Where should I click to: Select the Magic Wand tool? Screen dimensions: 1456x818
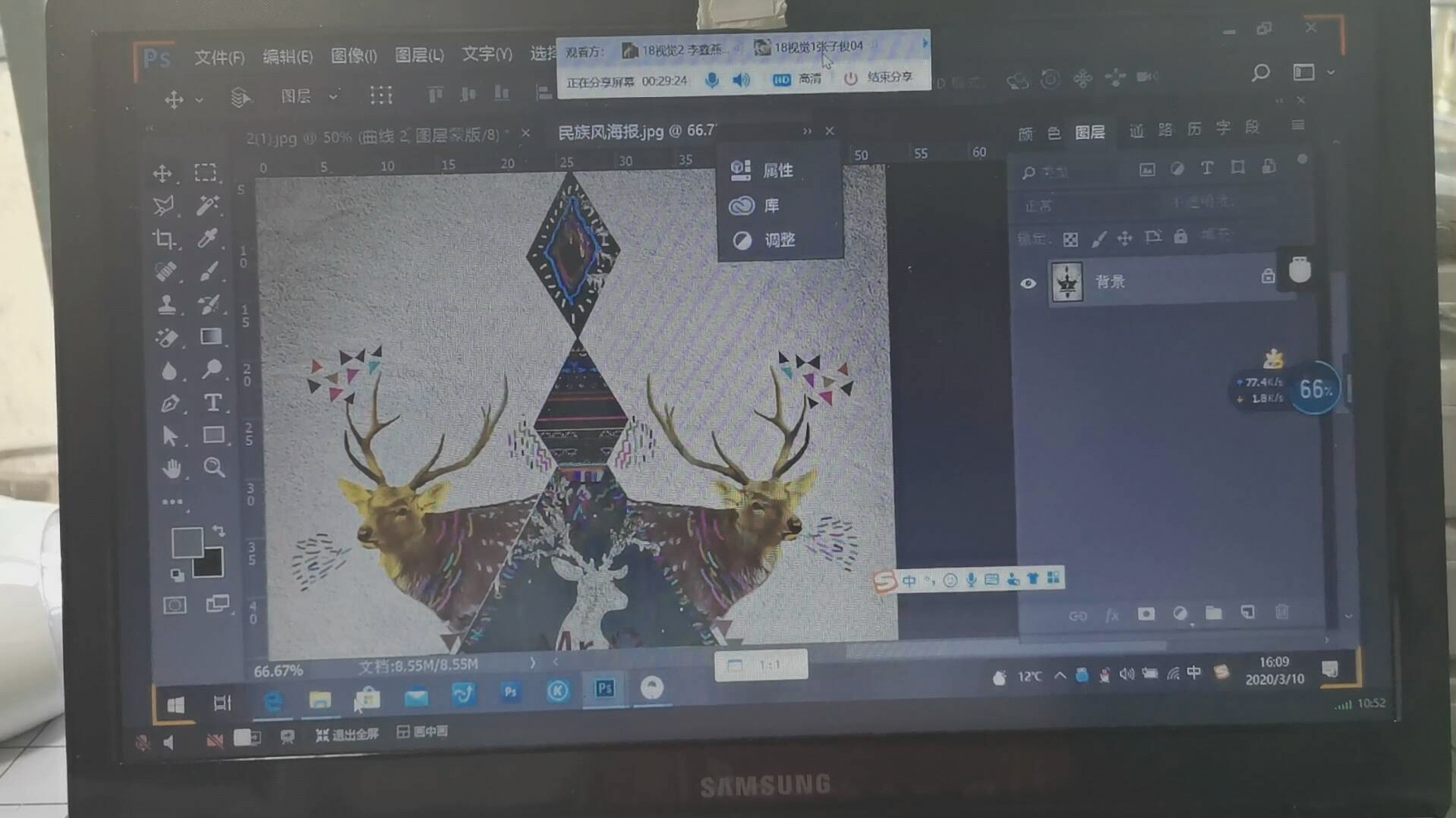click(207, 205)
